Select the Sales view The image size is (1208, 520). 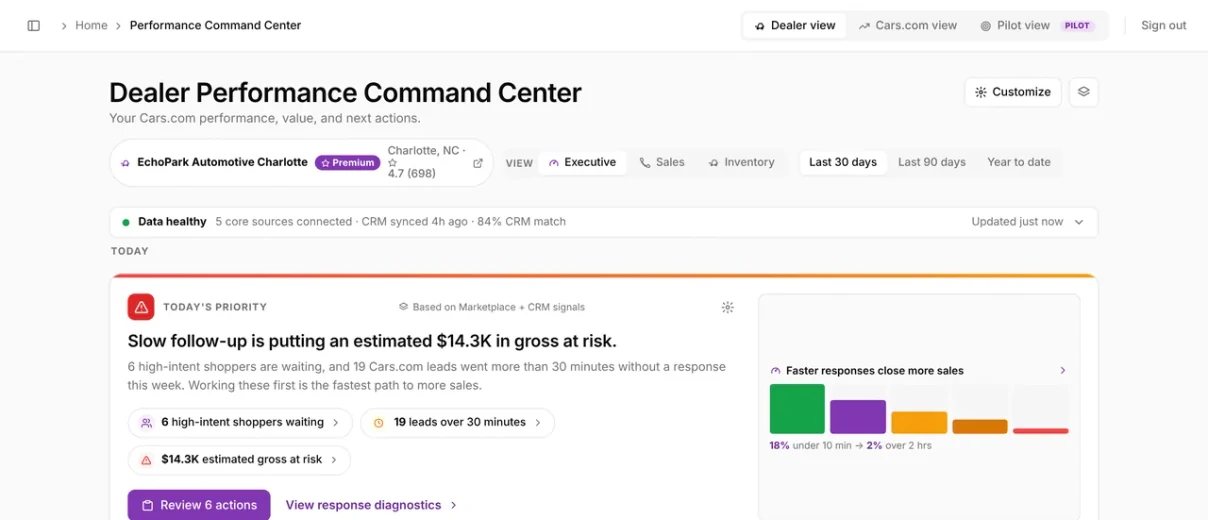pyautogui.click(x=662, y=163)
